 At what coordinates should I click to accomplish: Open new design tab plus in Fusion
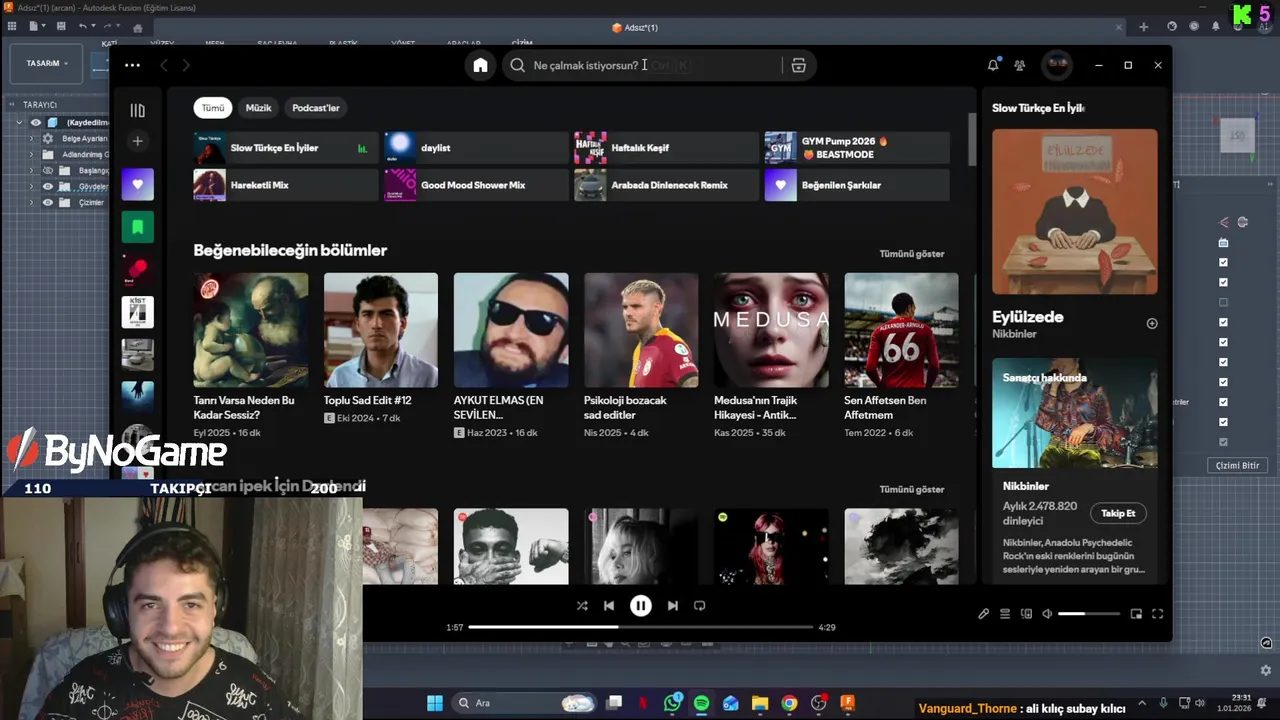coord(1144,27)
